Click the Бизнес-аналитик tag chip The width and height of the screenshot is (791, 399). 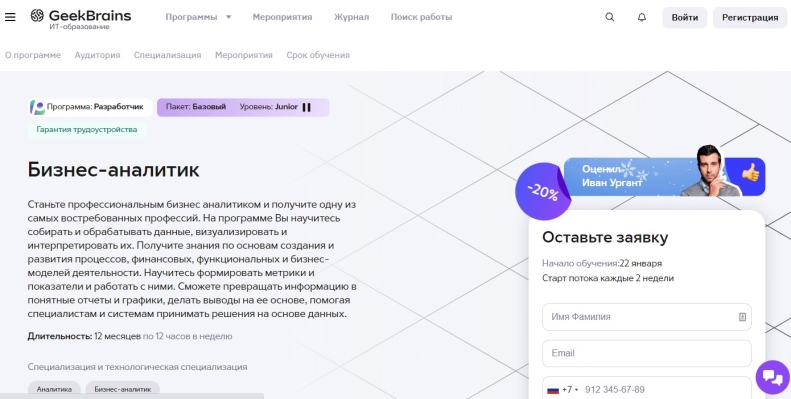123,389
